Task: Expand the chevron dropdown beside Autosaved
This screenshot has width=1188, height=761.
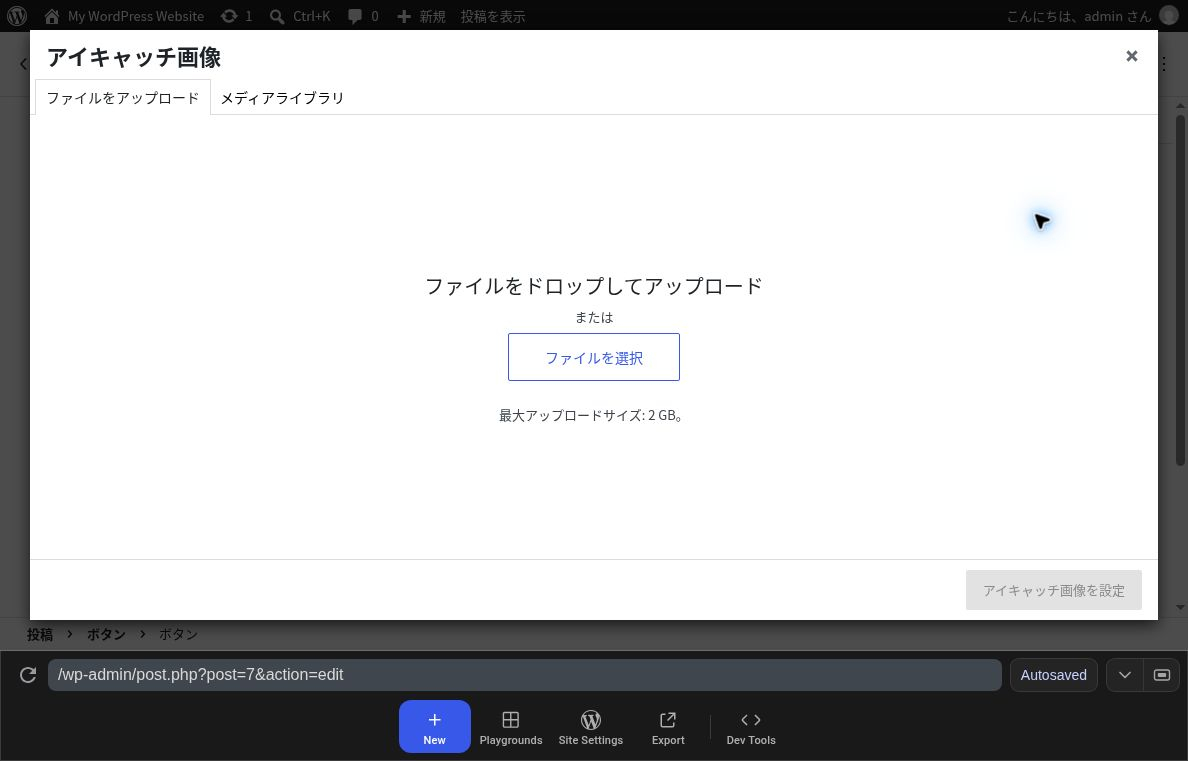Action: pyautogui.click(x=1124, y=675)
